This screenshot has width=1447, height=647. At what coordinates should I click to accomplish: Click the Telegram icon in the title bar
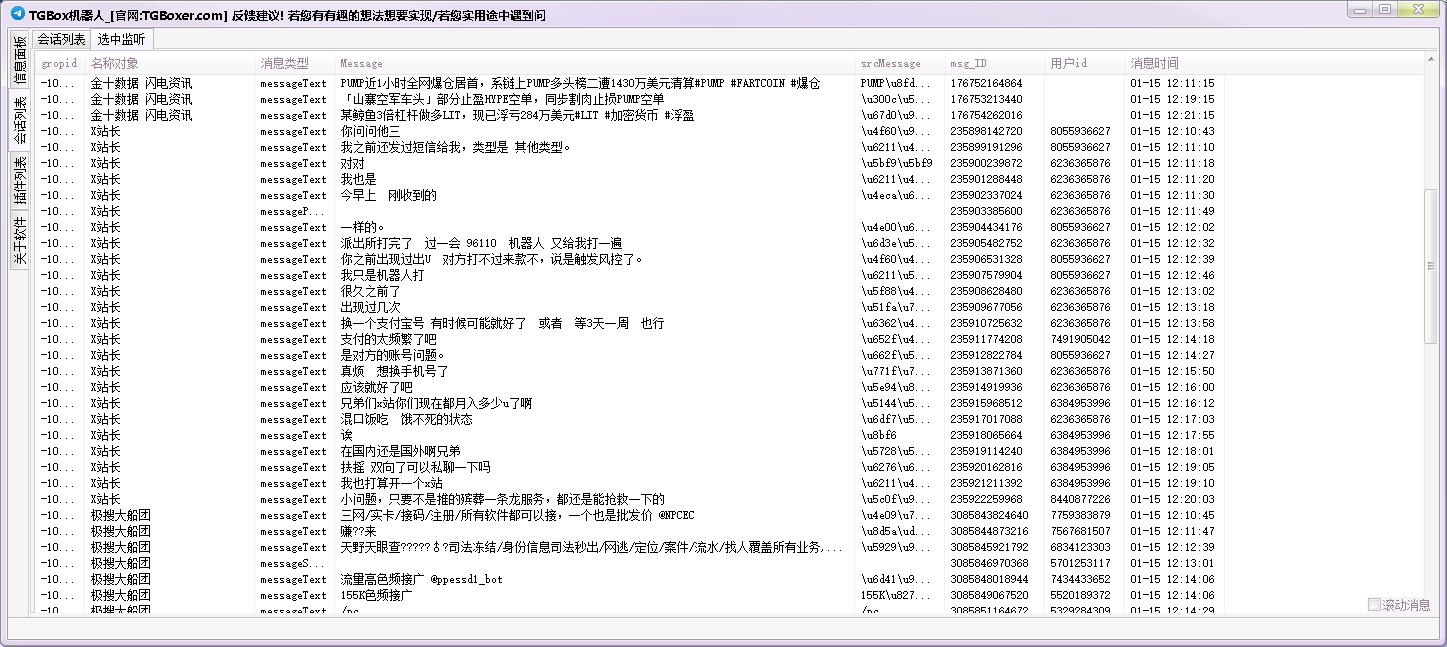[17, 12]
